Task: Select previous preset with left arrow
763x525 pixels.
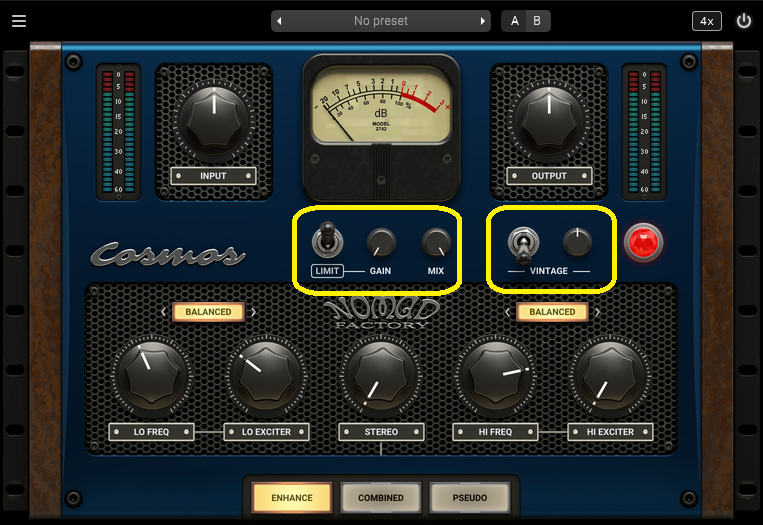Action: 279,21
